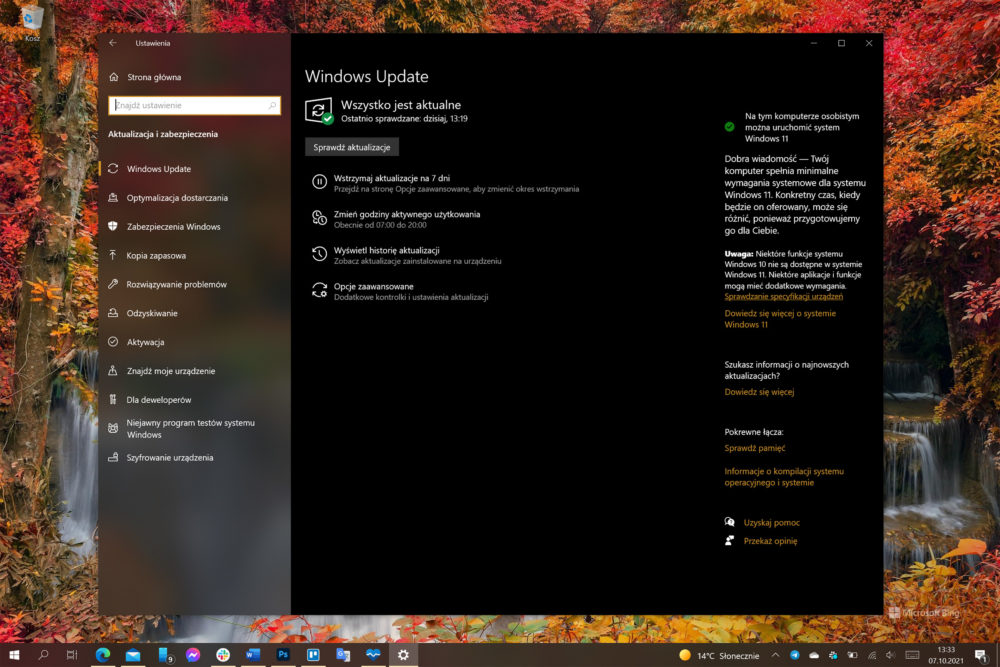The width and height of the screenshot is (1000, 667).
Task: Click the Uzyskaj pomoc chat icon
Action: 730,522
